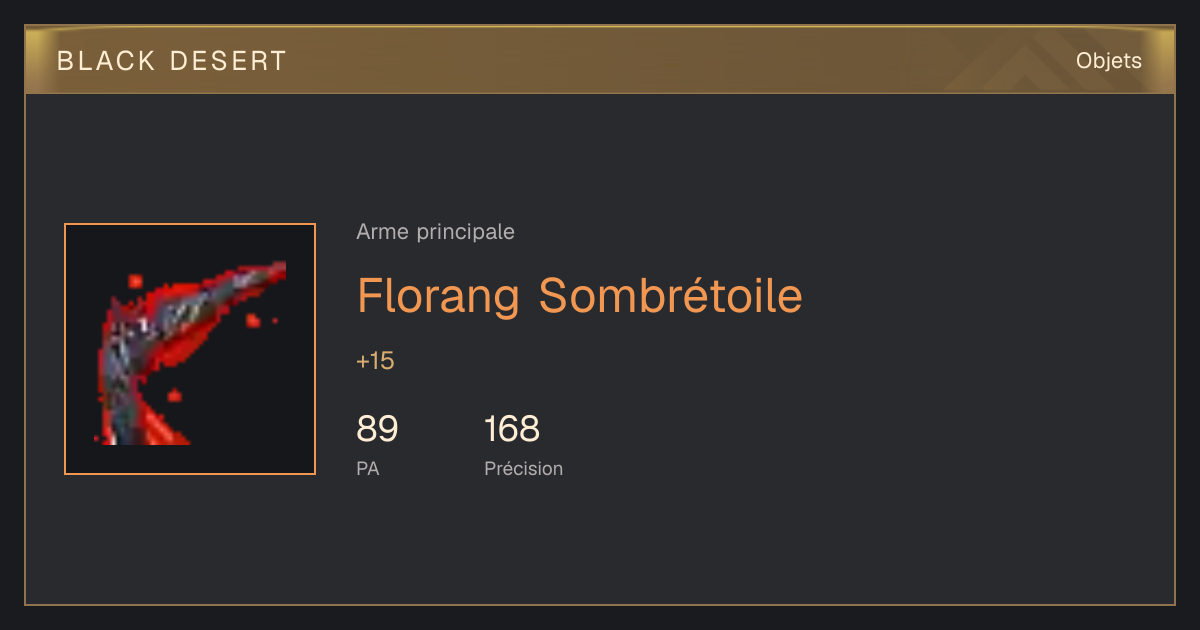Click the red spark above the weapon's left edge

click(x=135, y=280)
